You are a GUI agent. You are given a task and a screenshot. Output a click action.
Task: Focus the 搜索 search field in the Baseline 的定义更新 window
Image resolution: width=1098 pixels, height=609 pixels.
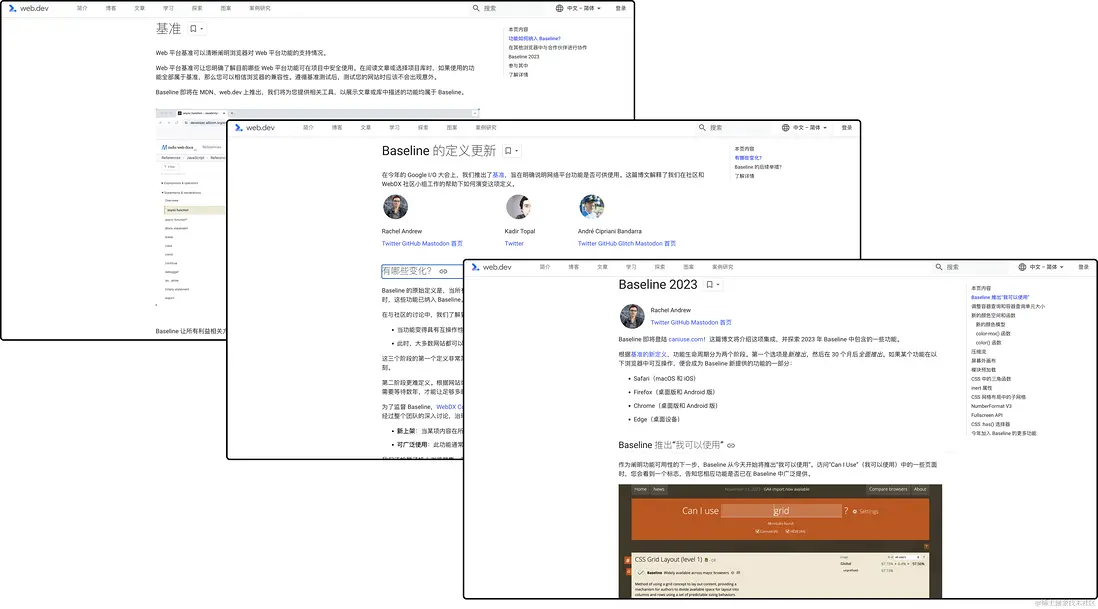tap(737, 127)
